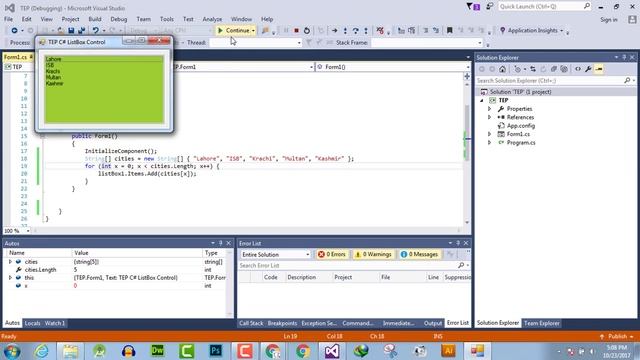
Task: Switch to the Breakpoints tab
Action: coord(282,323)
